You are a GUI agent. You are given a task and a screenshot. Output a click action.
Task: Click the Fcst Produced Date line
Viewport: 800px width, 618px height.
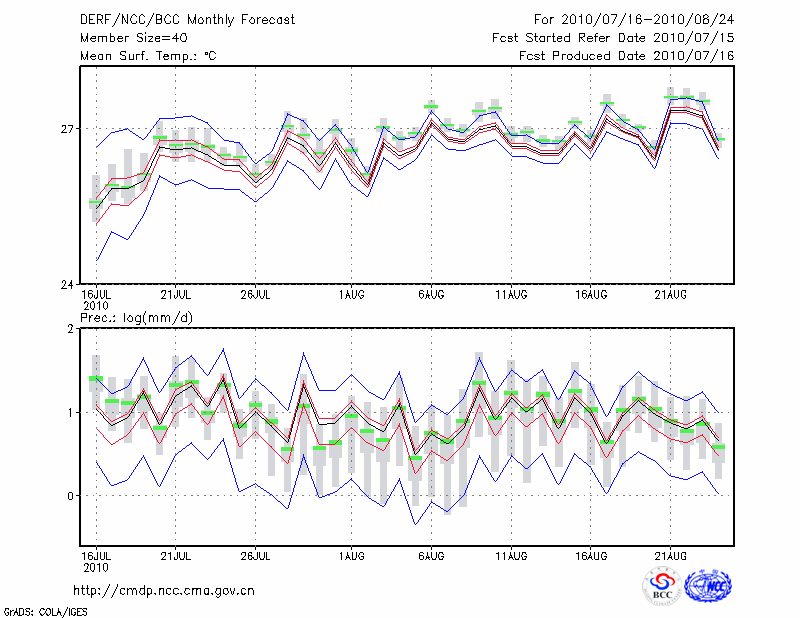pos(626,56)
